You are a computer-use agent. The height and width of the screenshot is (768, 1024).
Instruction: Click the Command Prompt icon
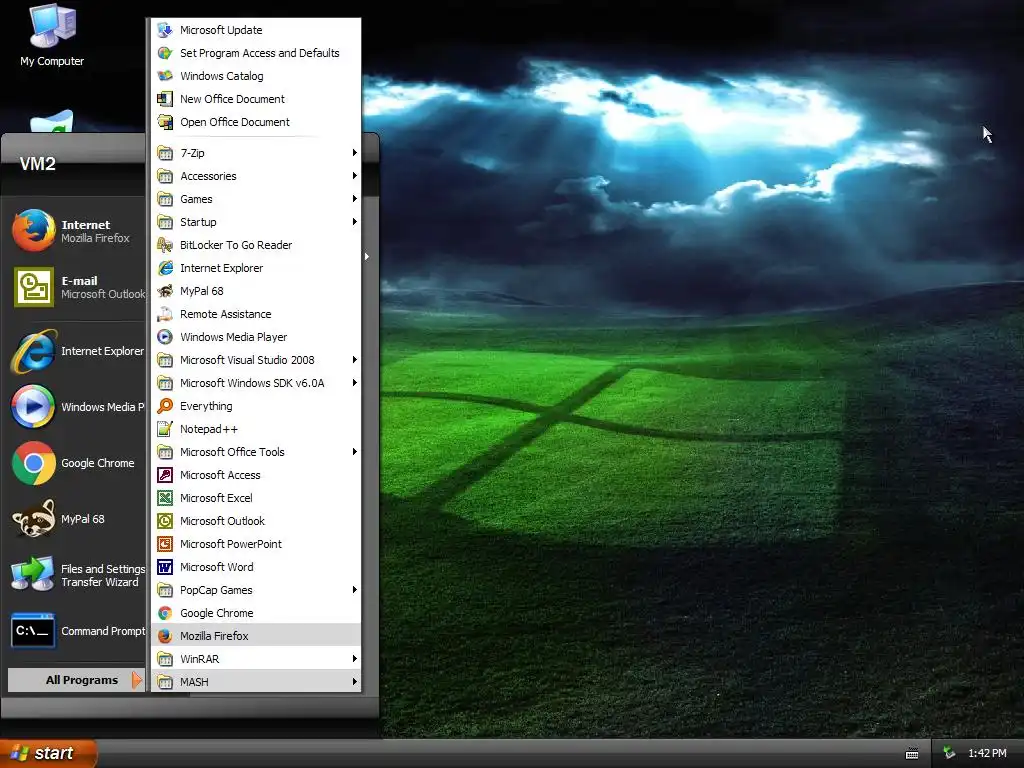click(33, 631)
